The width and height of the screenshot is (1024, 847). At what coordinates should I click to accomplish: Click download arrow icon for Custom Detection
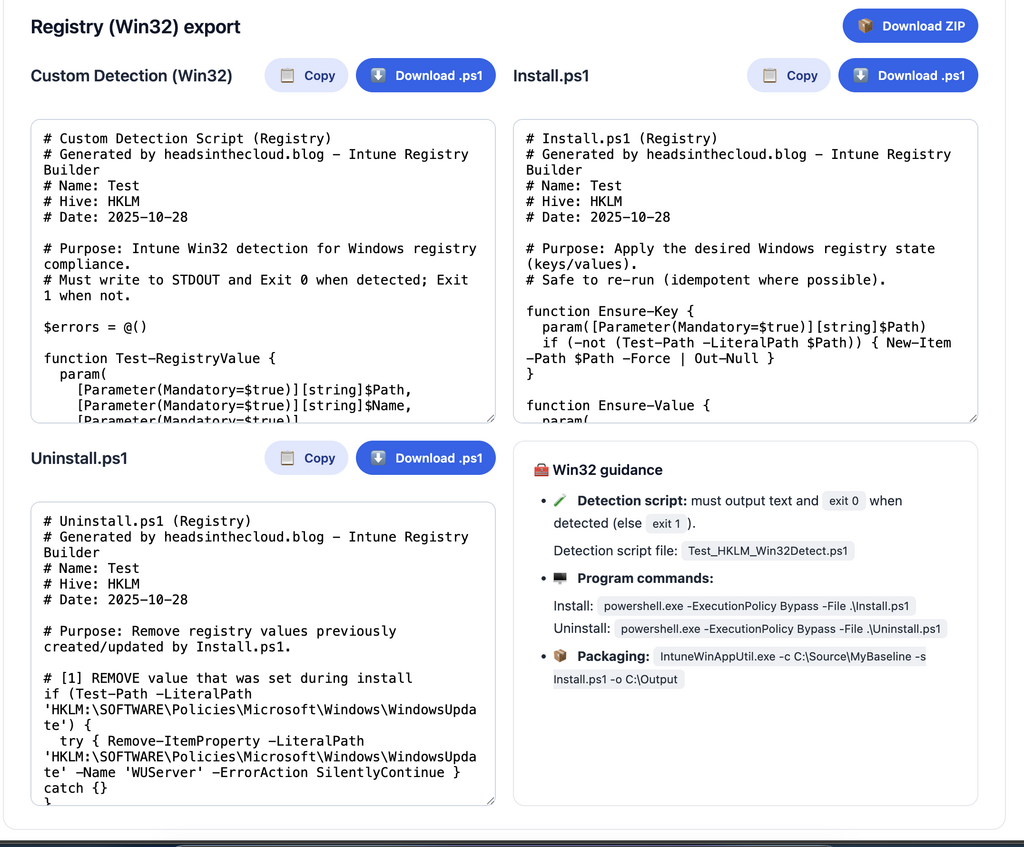pyautogui.click(x=379, y=76)
